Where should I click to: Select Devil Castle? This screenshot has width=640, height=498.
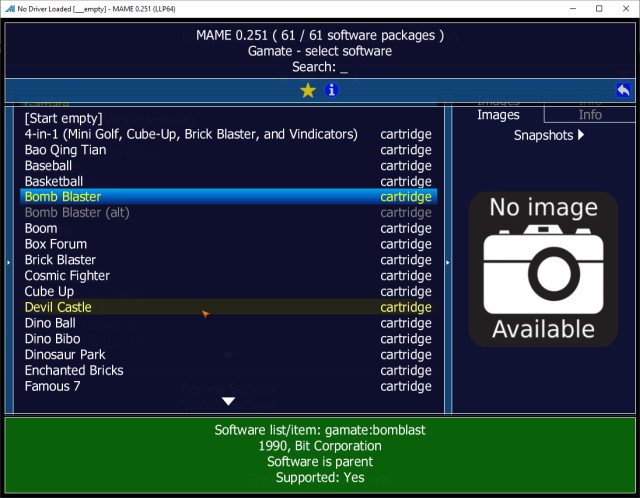pyautogui.click(x=229, y=307)
